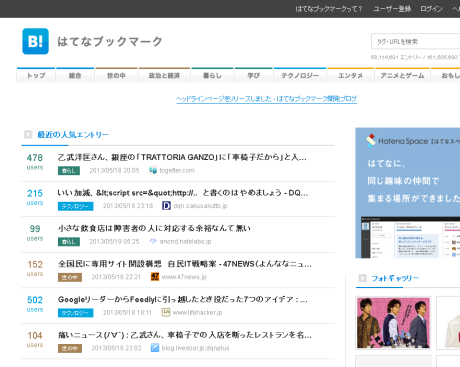Click the Hatena Space logo icon in banner
Viewport: 460px width, 367px height.
pyautogui.click(x=371, y=141)
